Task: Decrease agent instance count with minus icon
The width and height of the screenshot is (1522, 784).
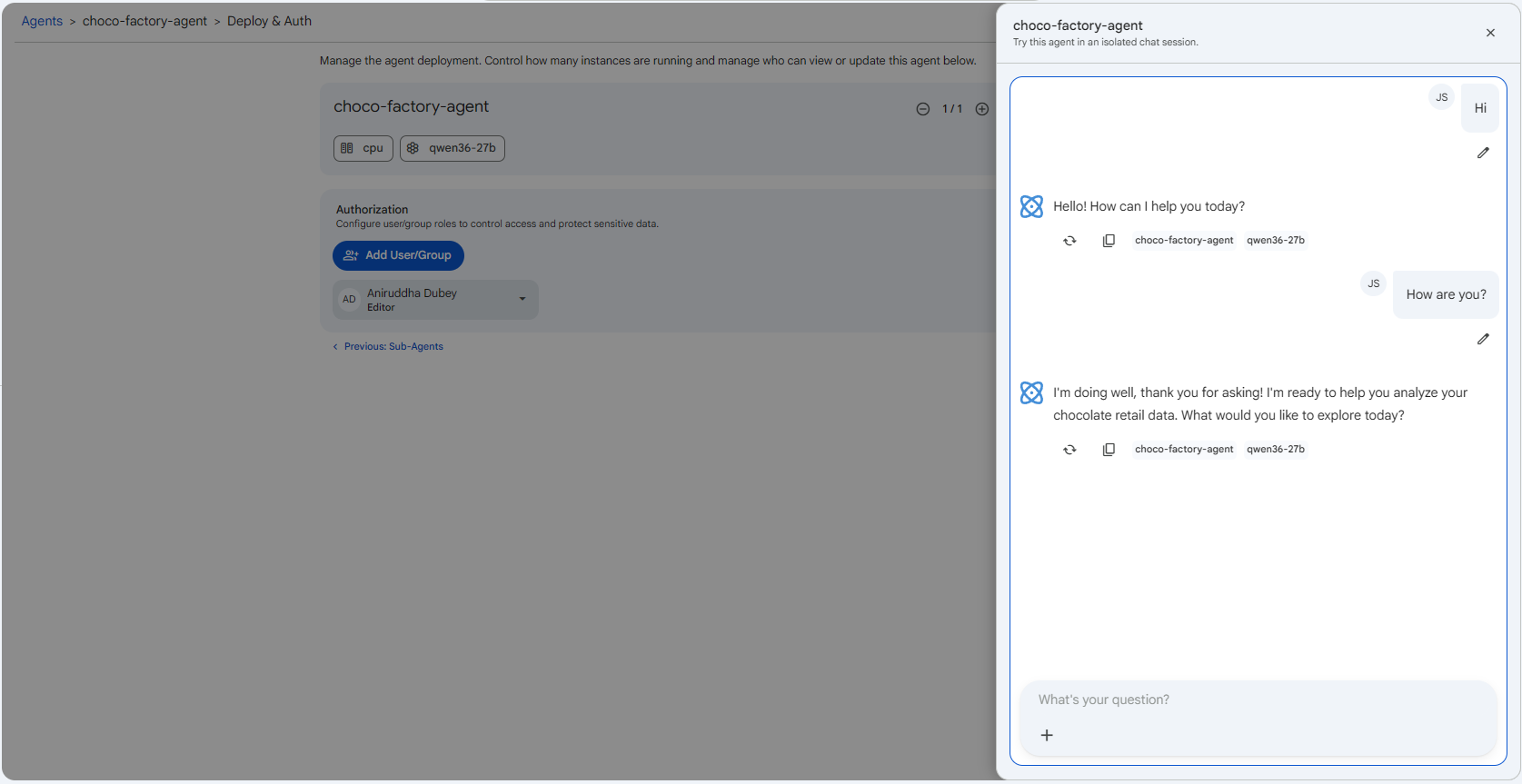Action: [x=923, y=109]
